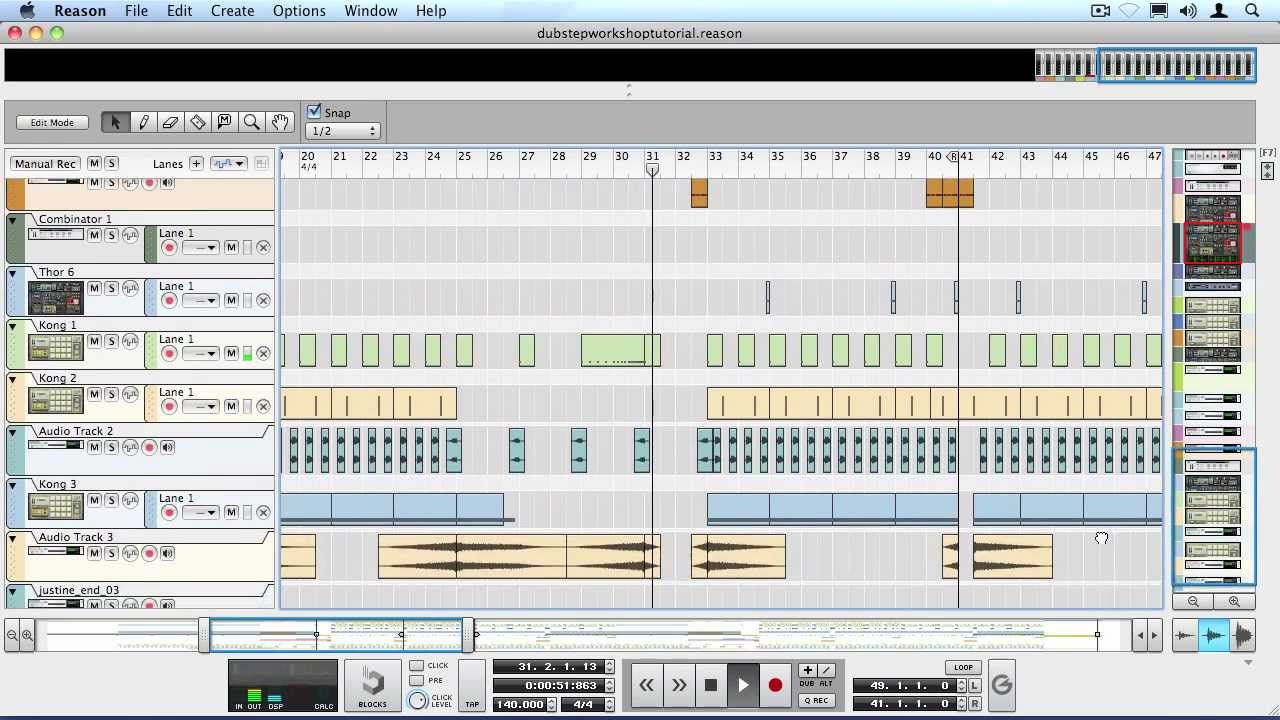Click the Rewind transport button
The image size is (1280, 720).
[x=646, y=685]
